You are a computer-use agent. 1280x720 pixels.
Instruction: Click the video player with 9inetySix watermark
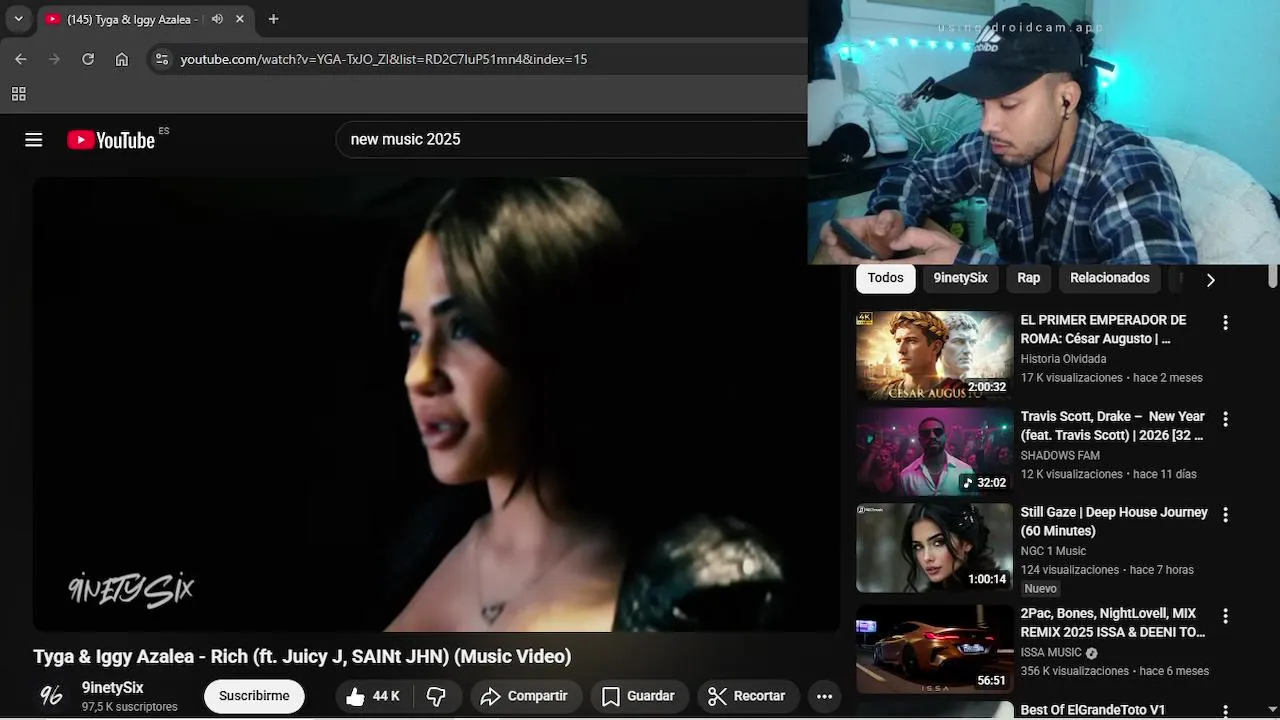click(436, 404)
